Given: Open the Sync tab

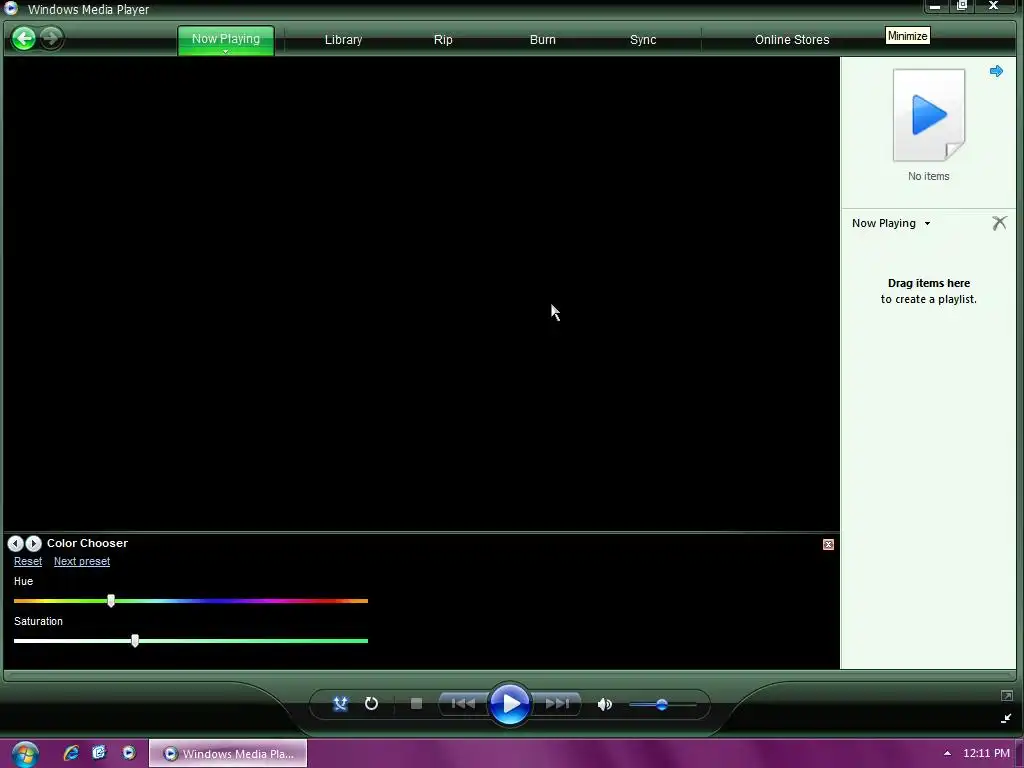Looking at the screenshot, I should pos(643,40).
